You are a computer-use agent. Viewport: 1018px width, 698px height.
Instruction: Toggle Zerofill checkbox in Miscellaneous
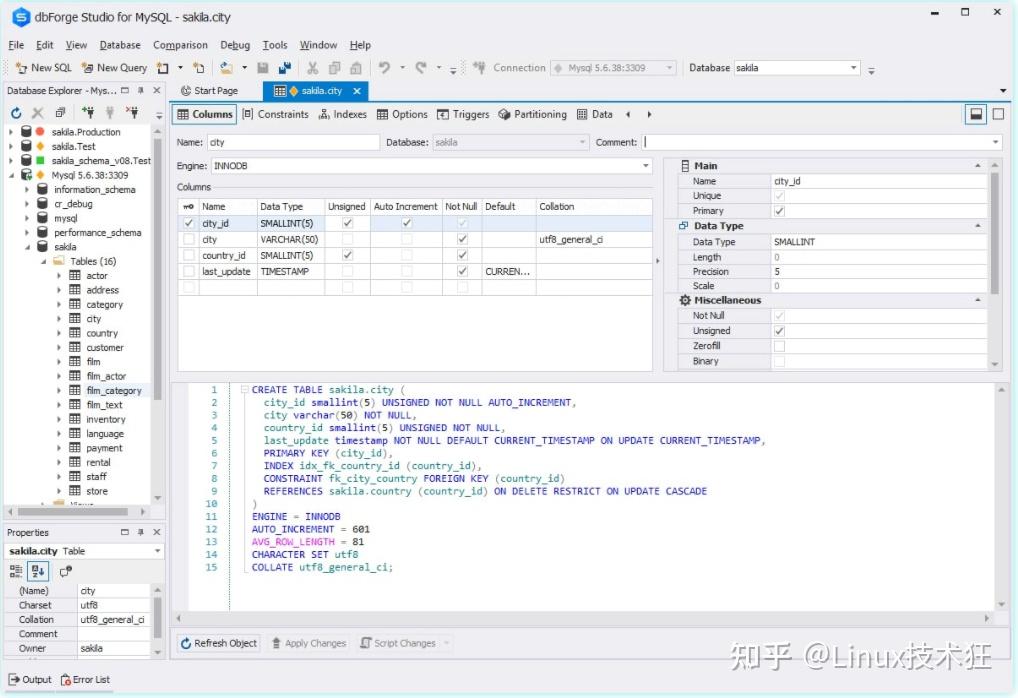pos(779,346)
